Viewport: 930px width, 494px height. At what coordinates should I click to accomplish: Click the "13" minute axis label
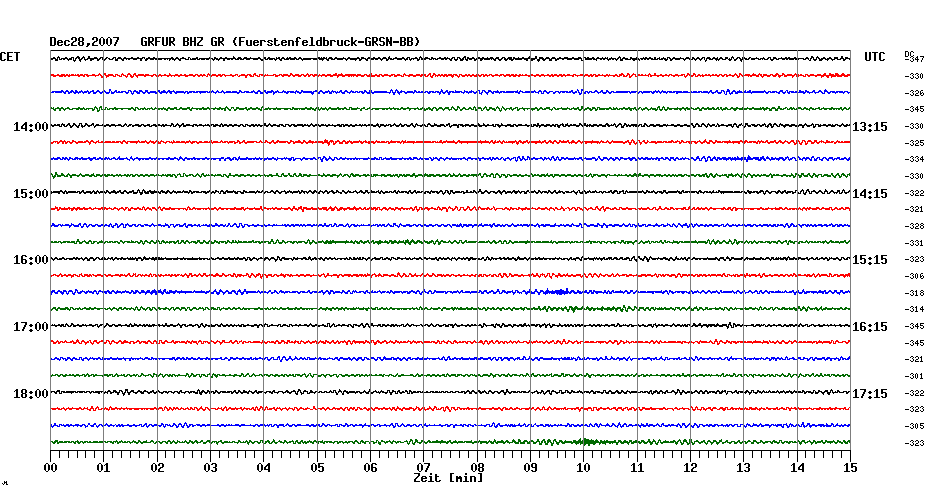pos(744,468)
